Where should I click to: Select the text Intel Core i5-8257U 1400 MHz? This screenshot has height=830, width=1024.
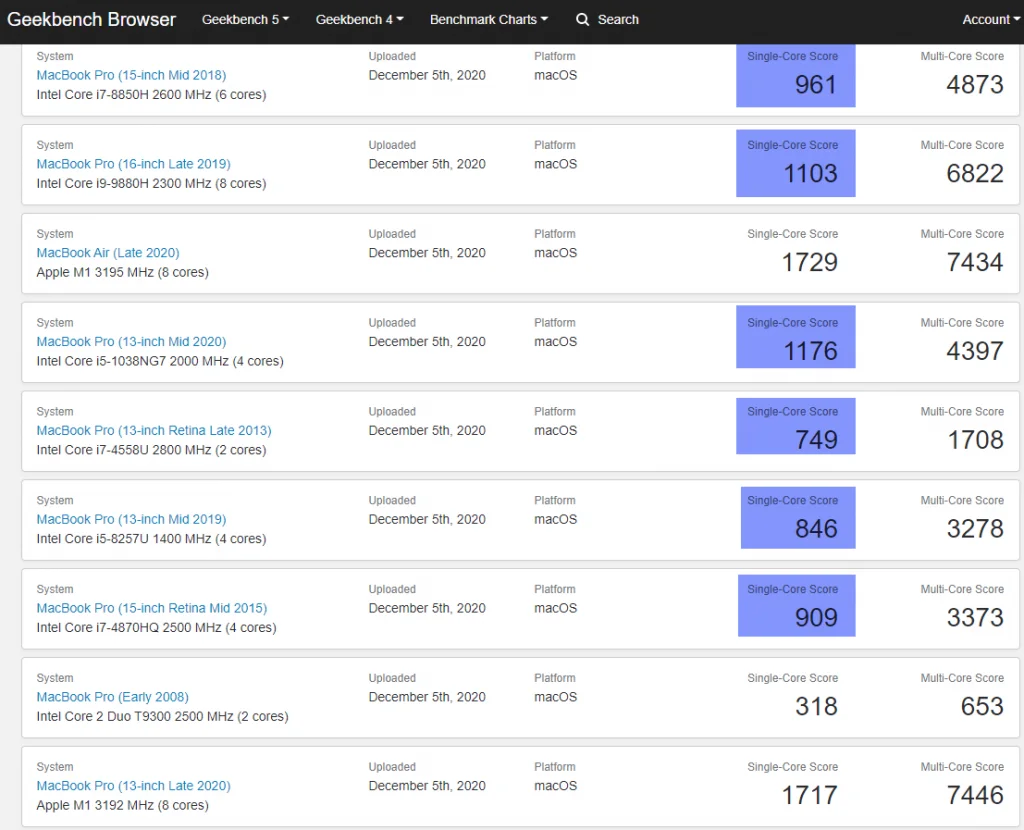(124, 539)
